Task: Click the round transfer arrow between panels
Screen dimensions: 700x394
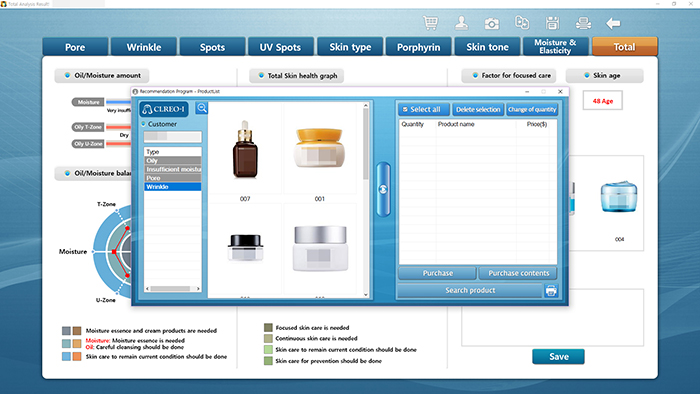Action: [383, 190]
